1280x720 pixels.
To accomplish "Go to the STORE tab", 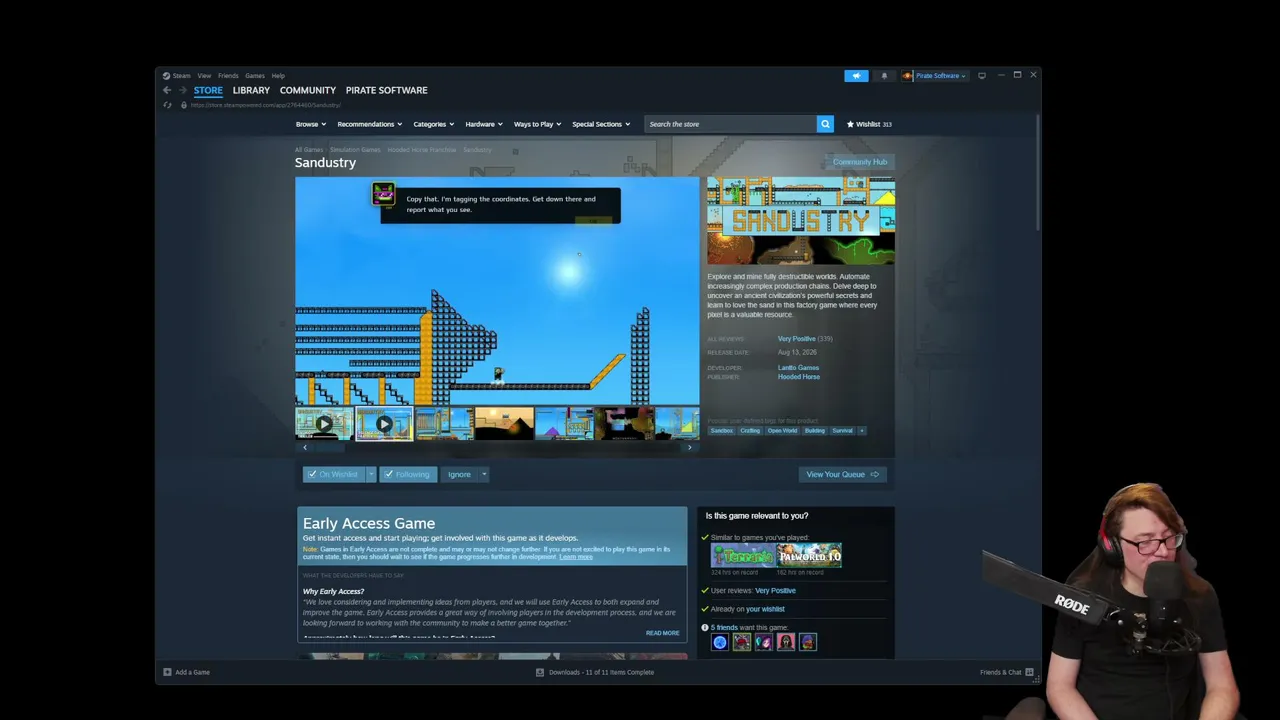I will tap(208, 90).
